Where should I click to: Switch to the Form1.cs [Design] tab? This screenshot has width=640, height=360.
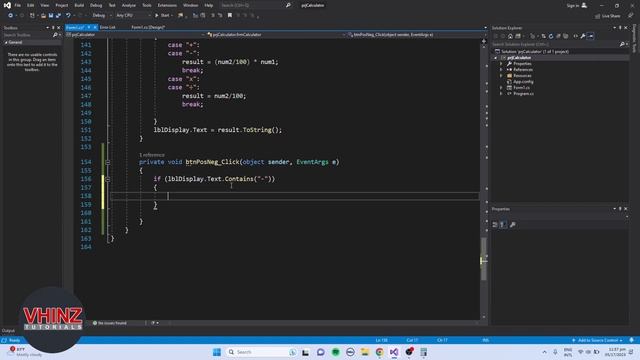(148, 27)
